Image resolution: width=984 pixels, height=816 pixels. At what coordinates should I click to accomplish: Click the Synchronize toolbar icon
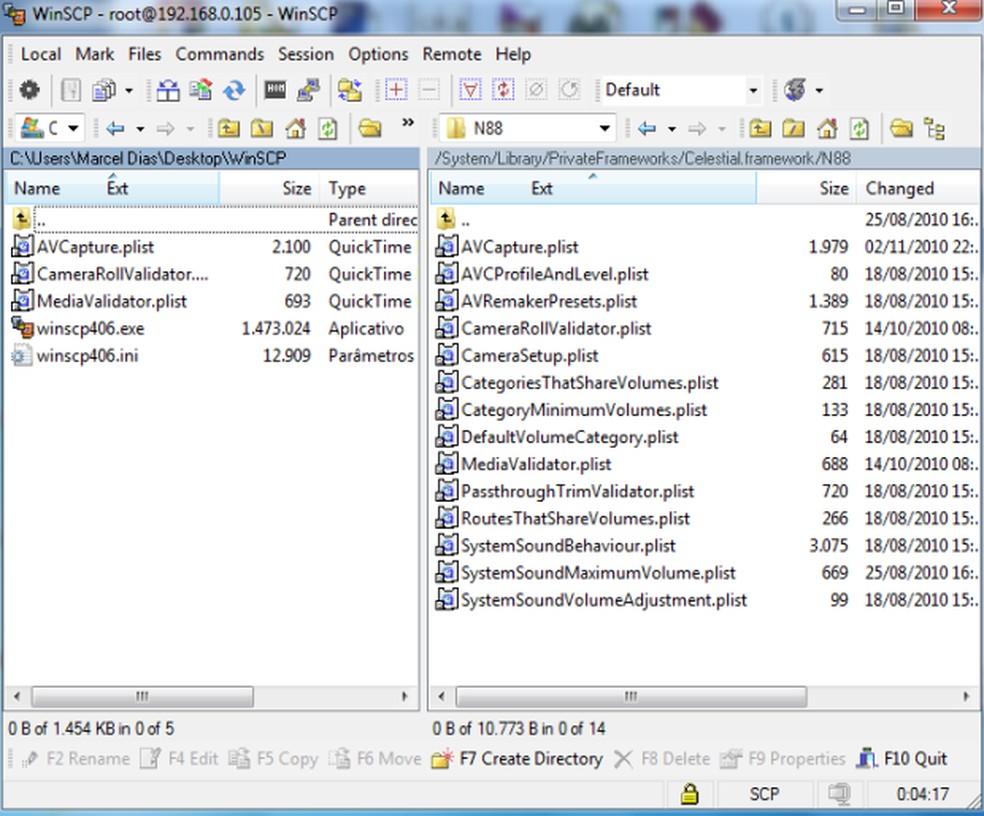[x=201, y=90]
